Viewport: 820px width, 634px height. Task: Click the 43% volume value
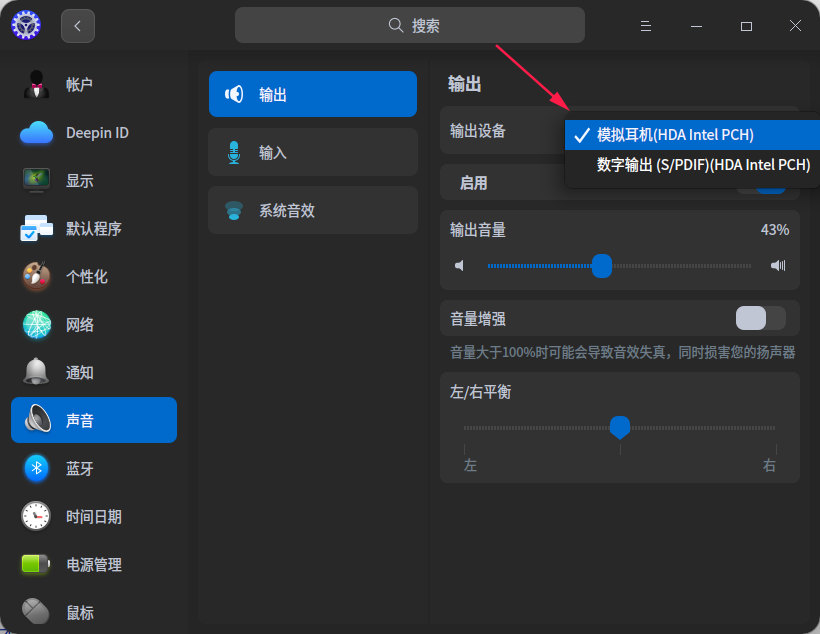click(775, 230)
